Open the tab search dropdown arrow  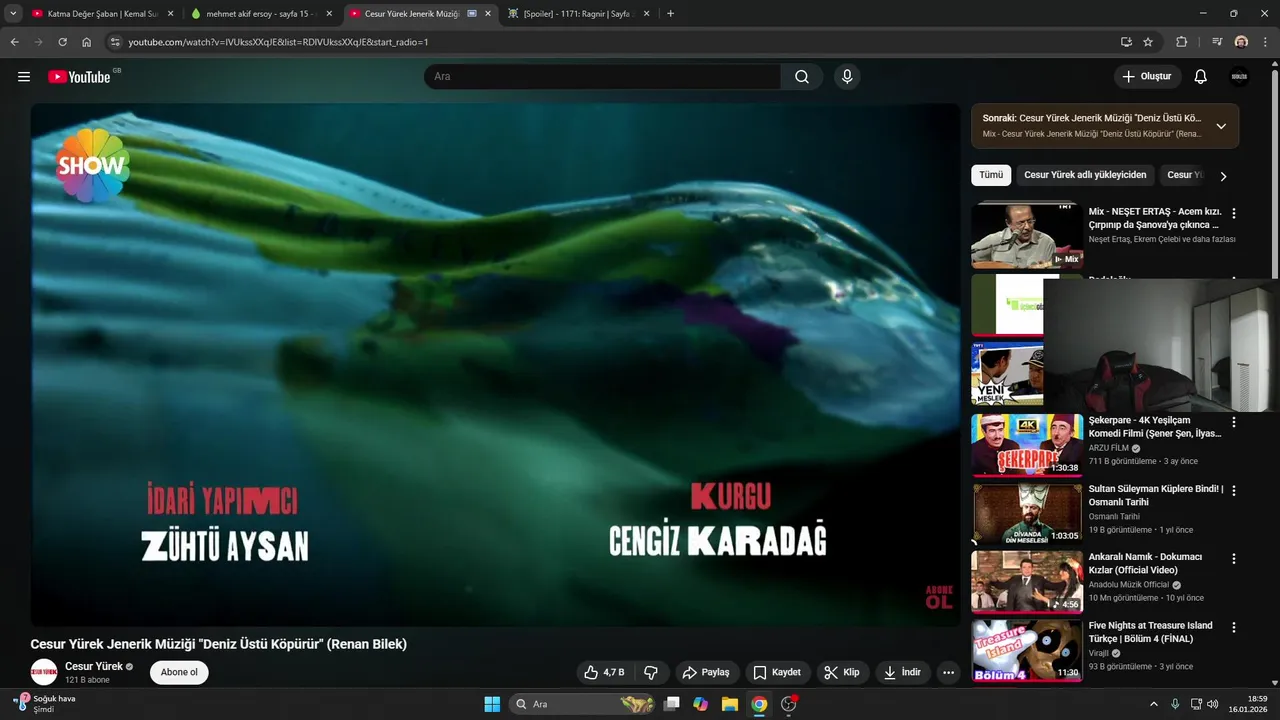(x=13, y=14)
